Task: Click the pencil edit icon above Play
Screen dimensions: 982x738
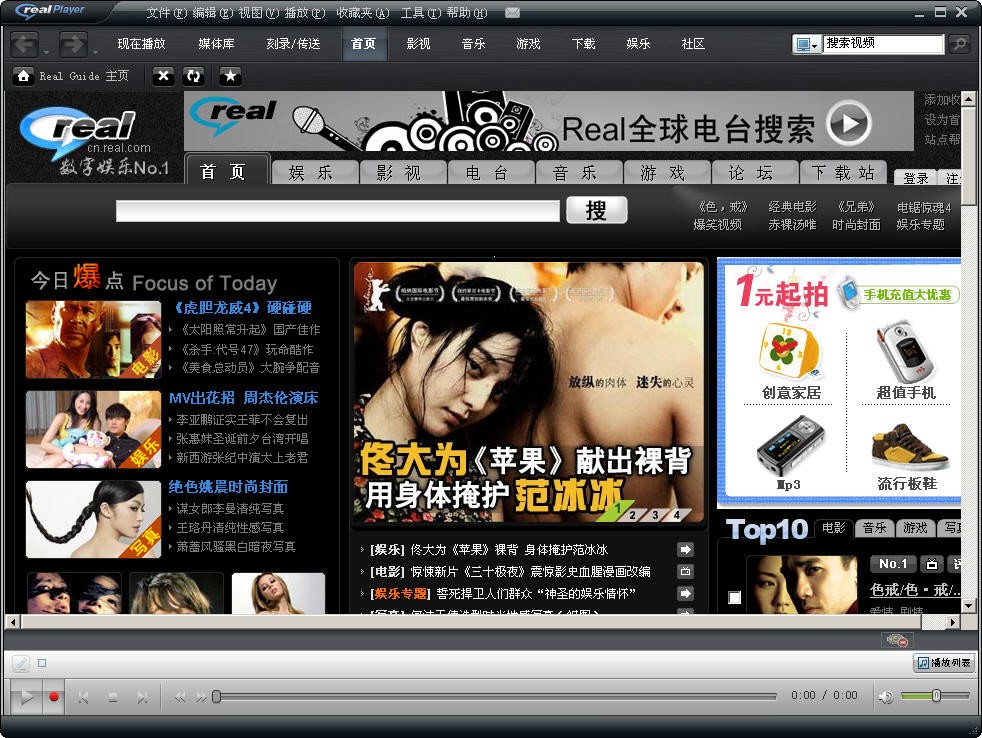Action: point(21,663)
